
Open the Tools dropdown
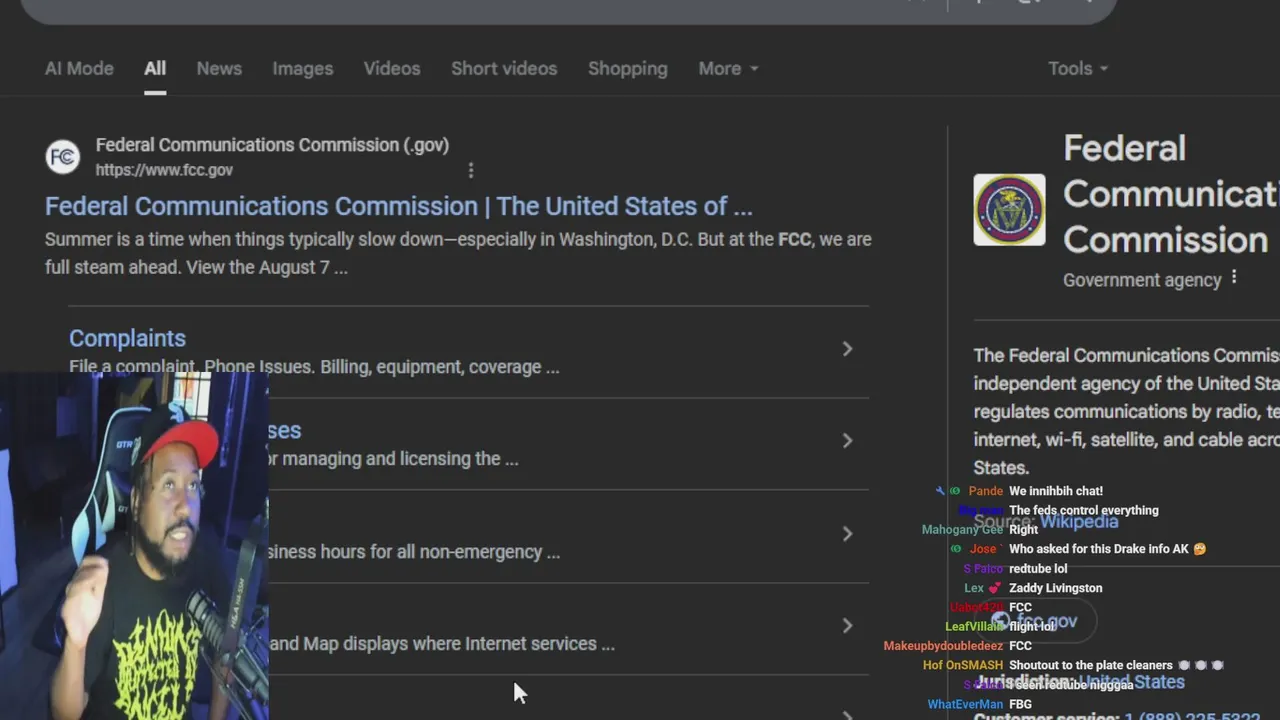click(x=1078, y=68)
